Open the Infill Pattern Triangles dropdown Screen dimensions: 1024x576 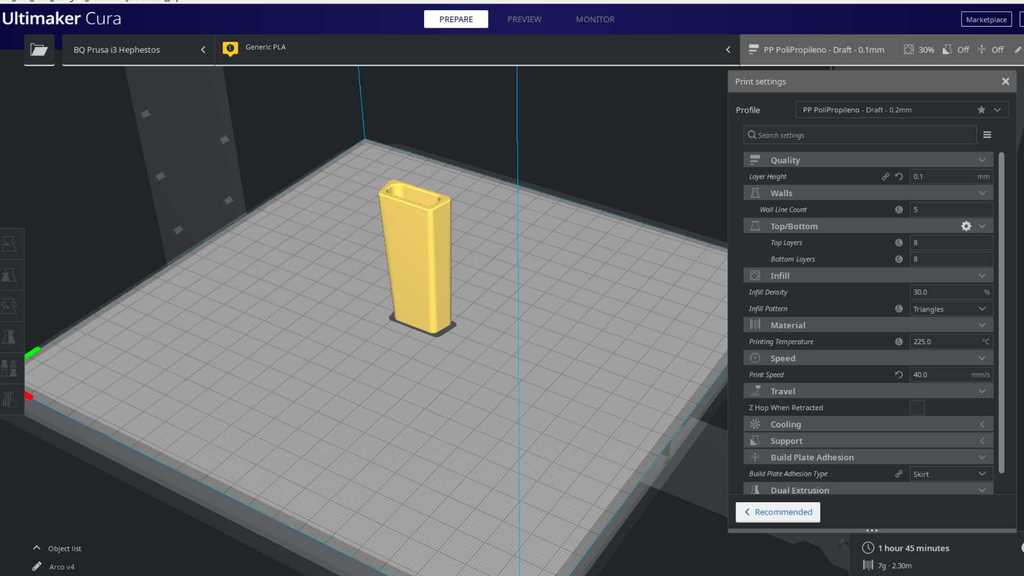[x=950, y=309]
